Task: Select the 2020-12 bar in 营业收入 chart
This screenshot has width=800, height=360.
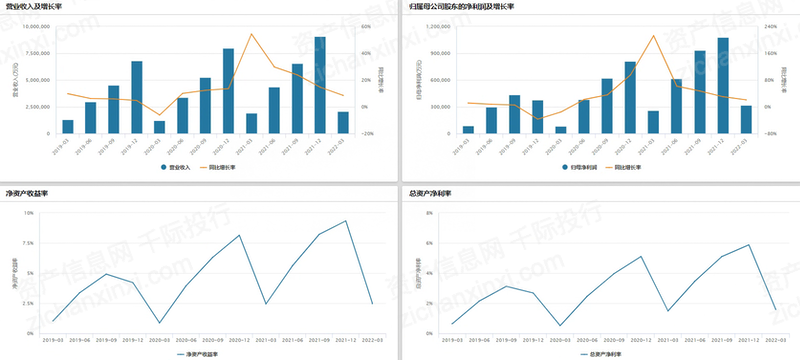Action: click(228, 91)
